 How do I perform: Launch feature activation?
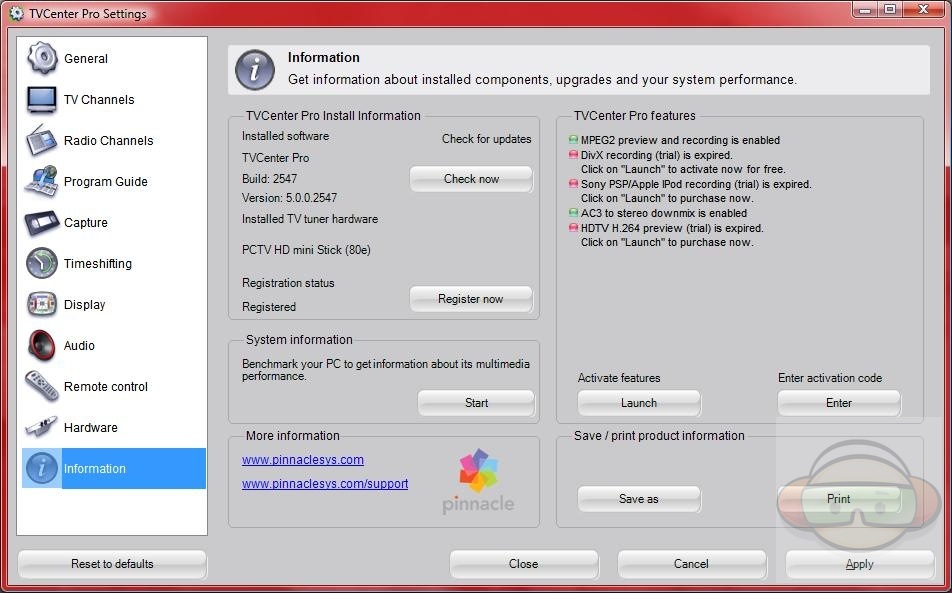(638, 403)
